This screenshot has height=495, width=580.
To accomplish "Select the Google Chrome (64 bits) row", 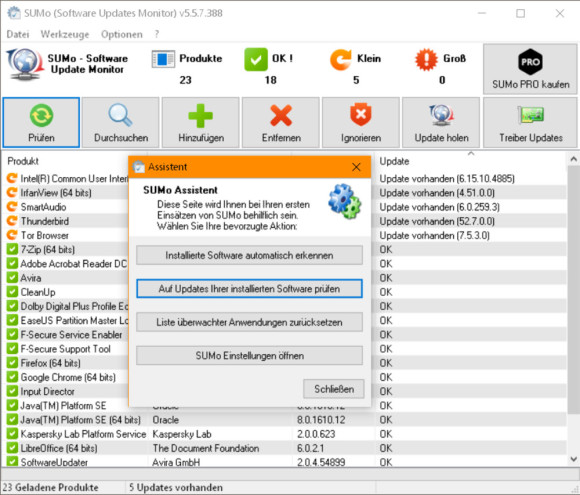I will click(x=68, y=377).
